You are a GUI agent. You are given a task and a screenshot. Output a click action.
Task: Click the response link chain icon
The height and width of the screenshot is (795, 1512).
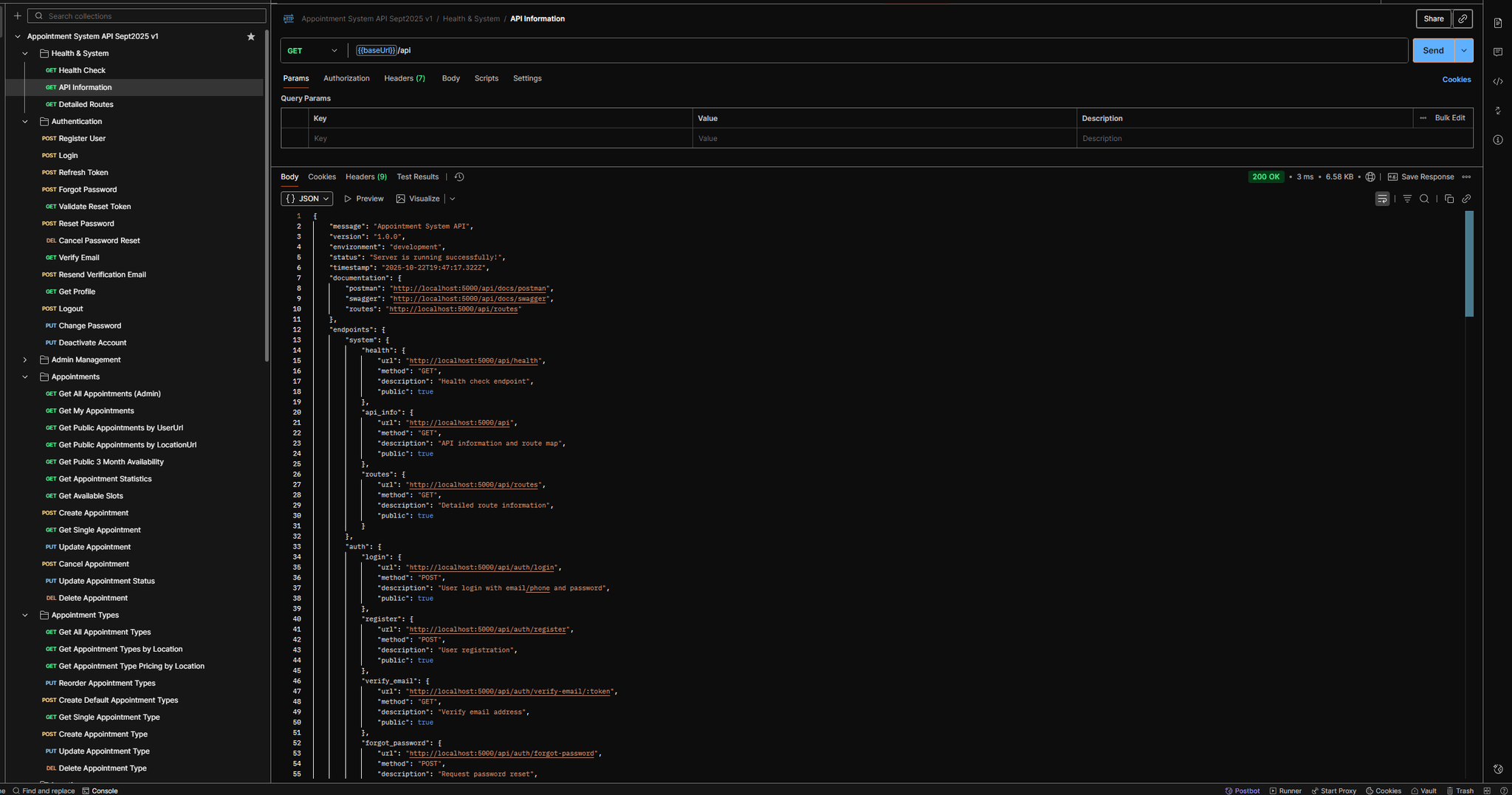pyautogui.click(x=1466, y=199)
